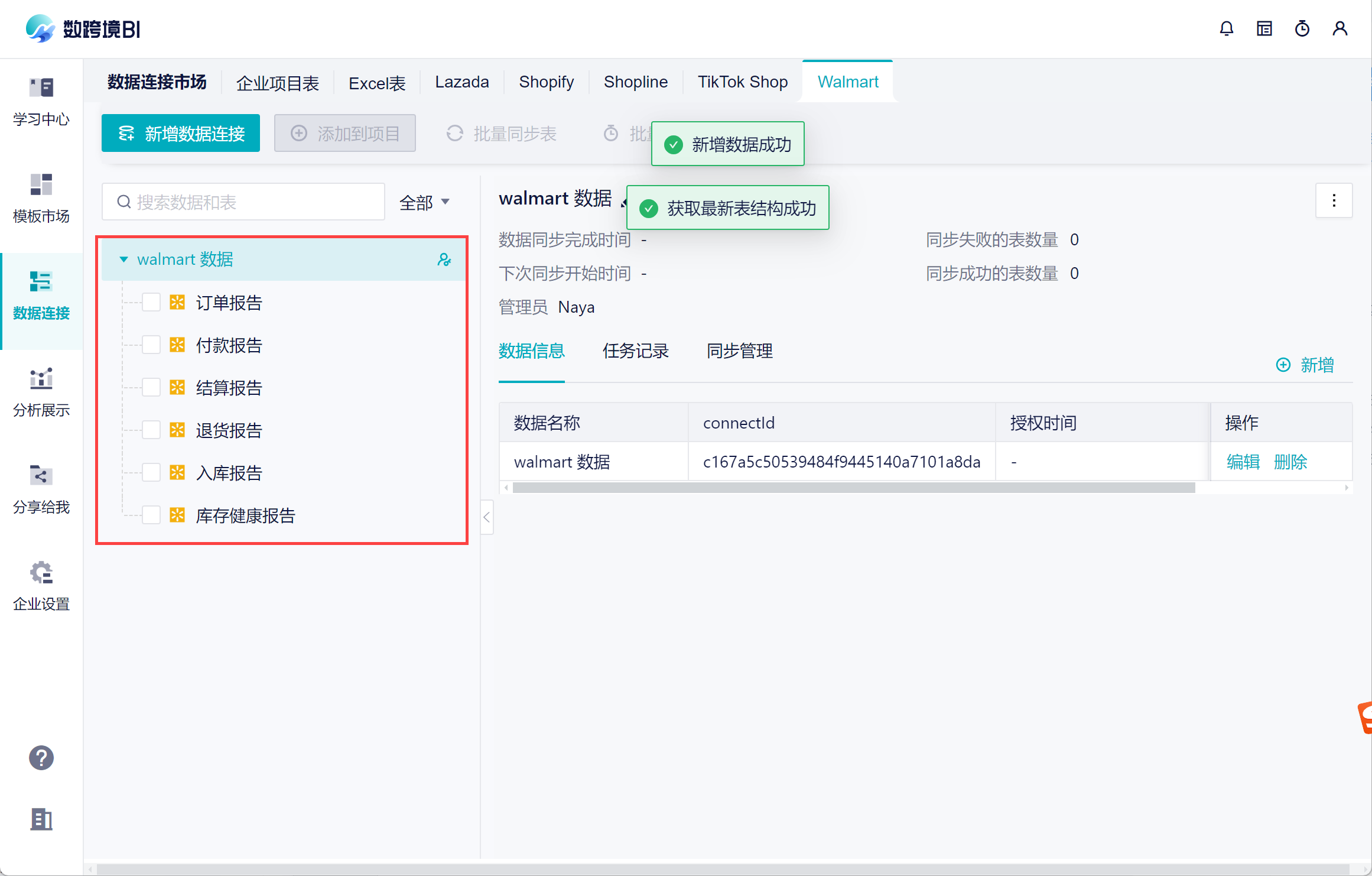Click the 新增数据连接 button
Image resolution: width=1372 pixels, height=876 pixels.
pyautogui.click(x=181, y=134)
